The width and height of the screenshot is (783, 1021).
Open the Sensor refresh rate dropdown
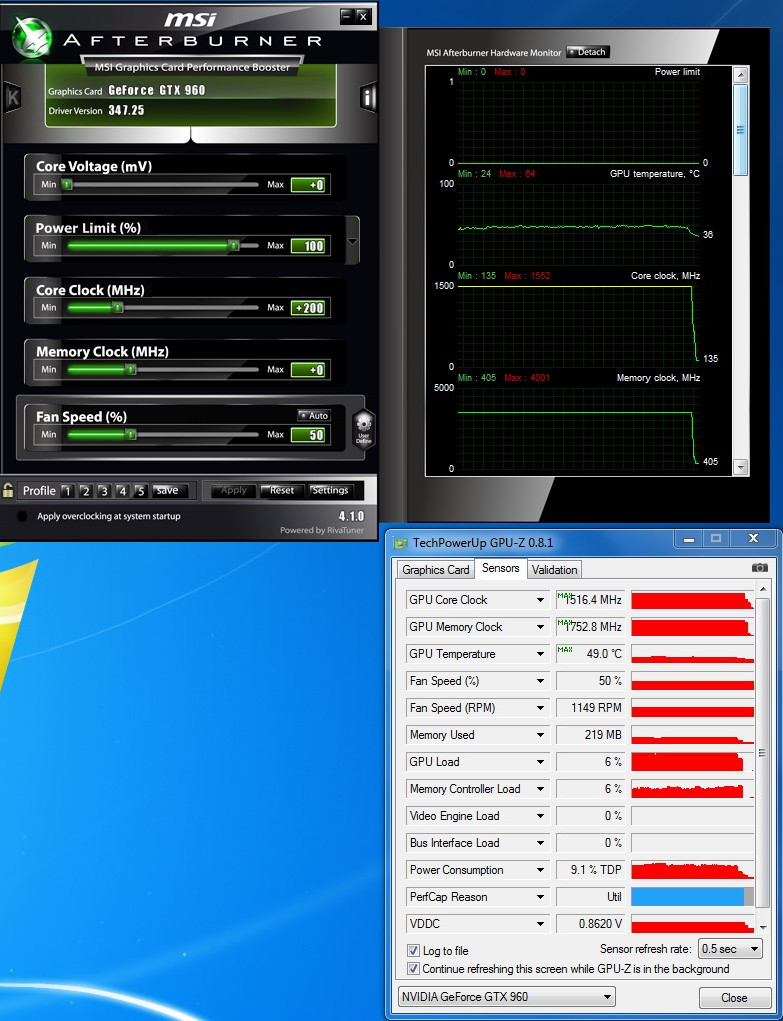coord(730,949)
